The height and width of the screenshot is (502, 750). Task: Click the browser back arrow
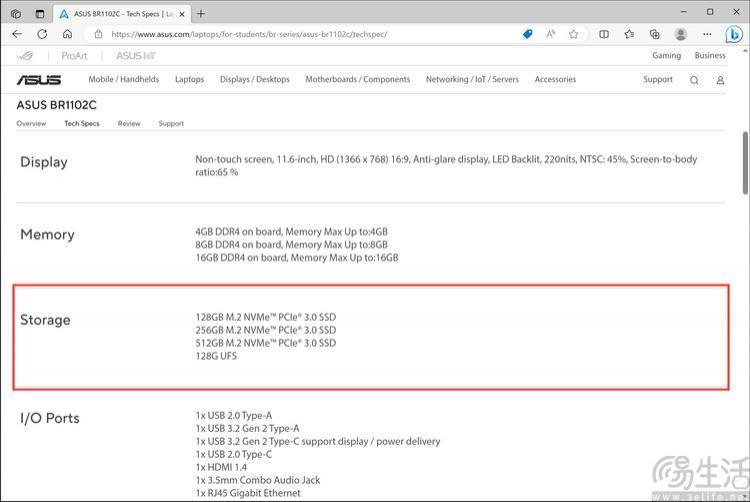click(17, 34)
